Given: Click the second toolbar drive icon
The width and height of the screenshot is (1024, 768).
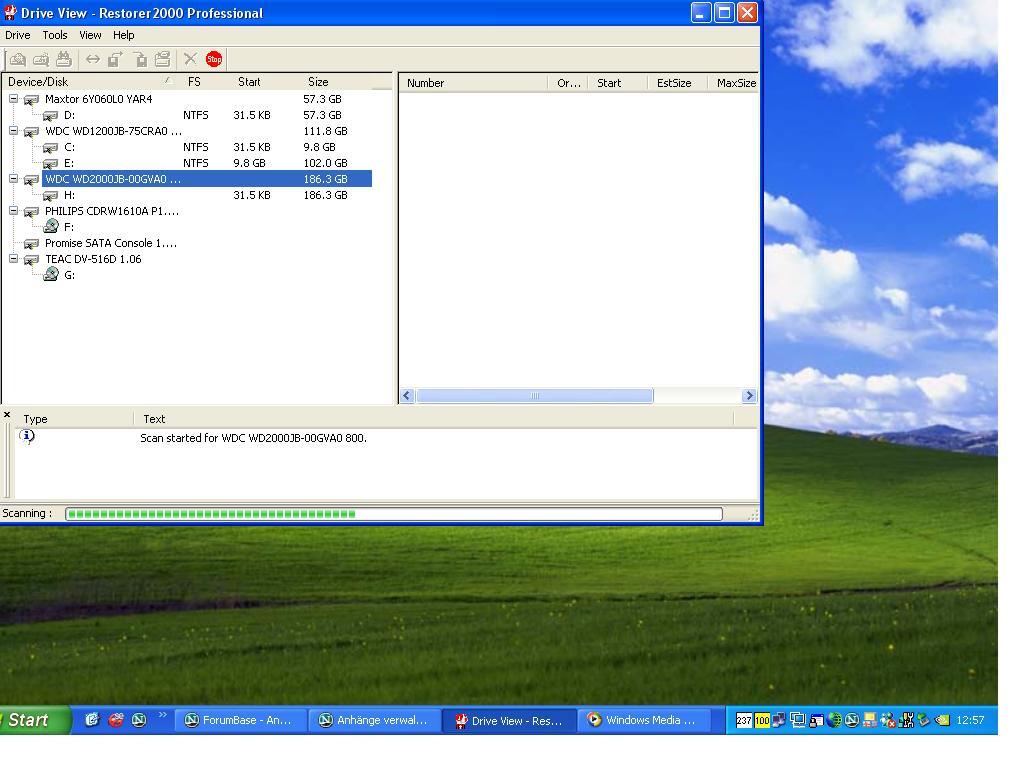Looking at the screenshot, I should pyautogui.click(x=40, y=59).
